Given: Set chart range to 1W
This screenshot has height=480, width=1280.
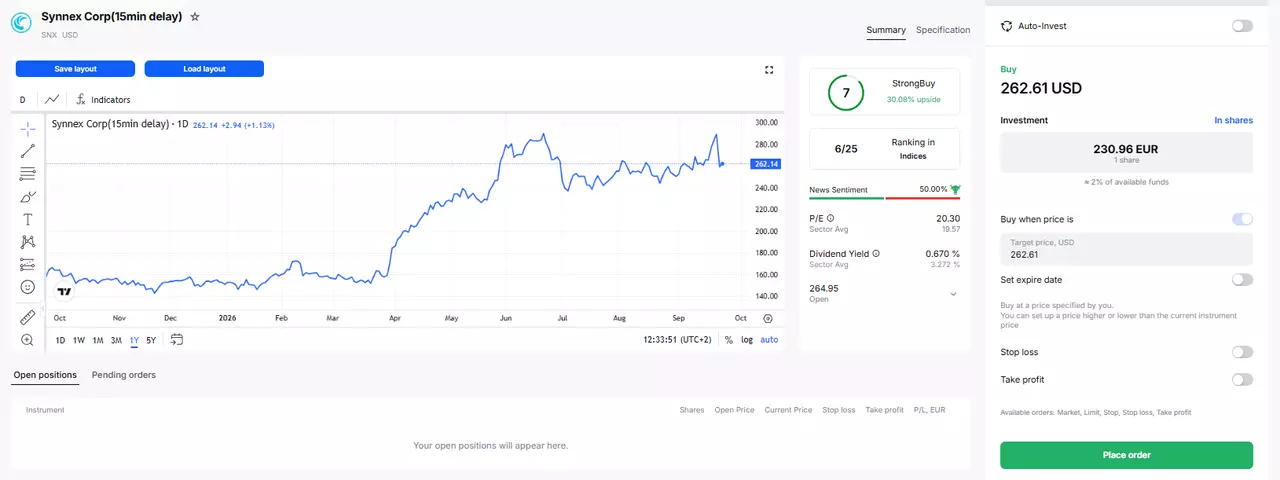Looking at the screenshot, I should 79,340.
